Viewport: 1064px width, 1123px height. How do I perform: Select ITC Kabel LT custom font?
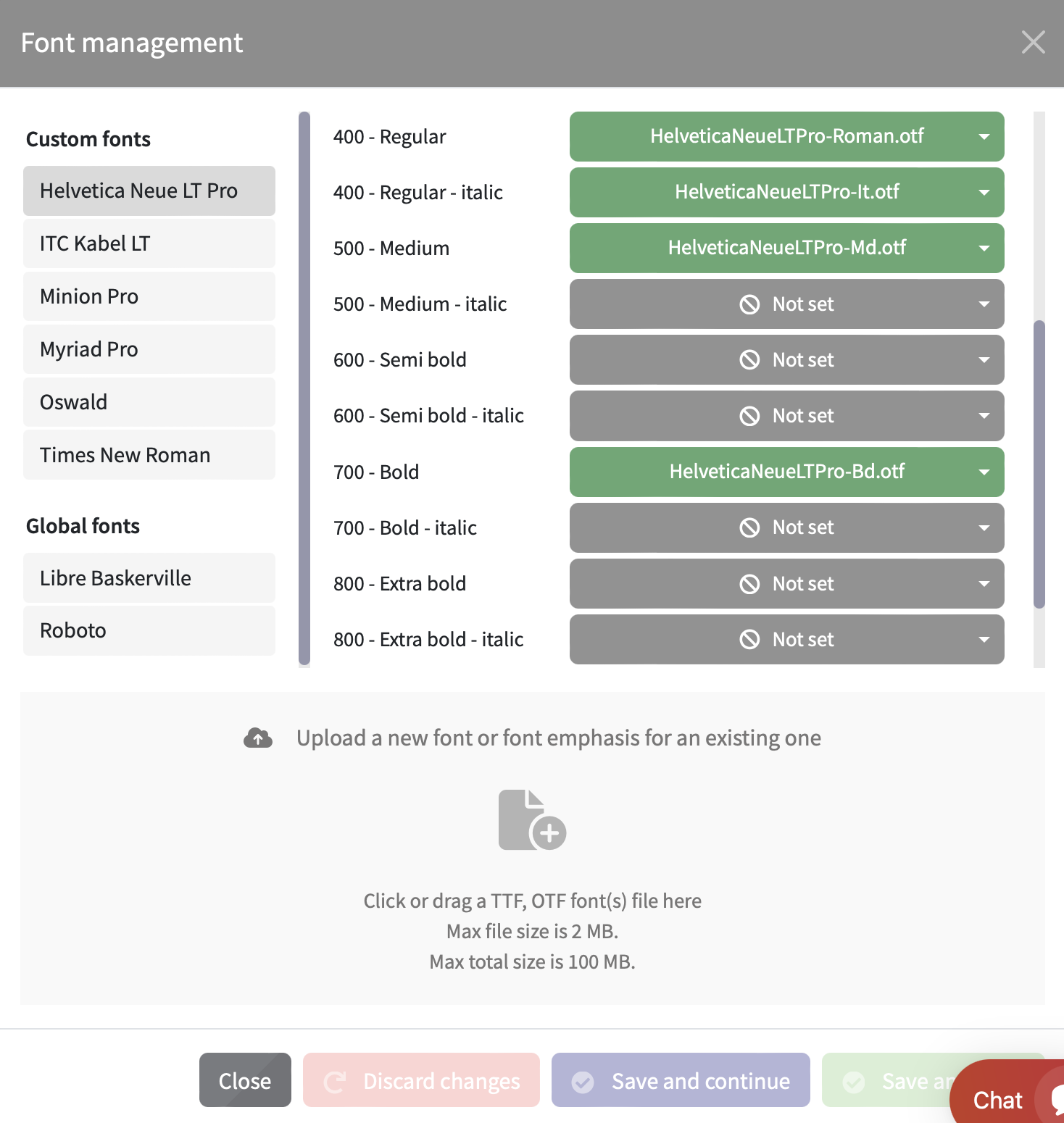(x=149, y=243)
